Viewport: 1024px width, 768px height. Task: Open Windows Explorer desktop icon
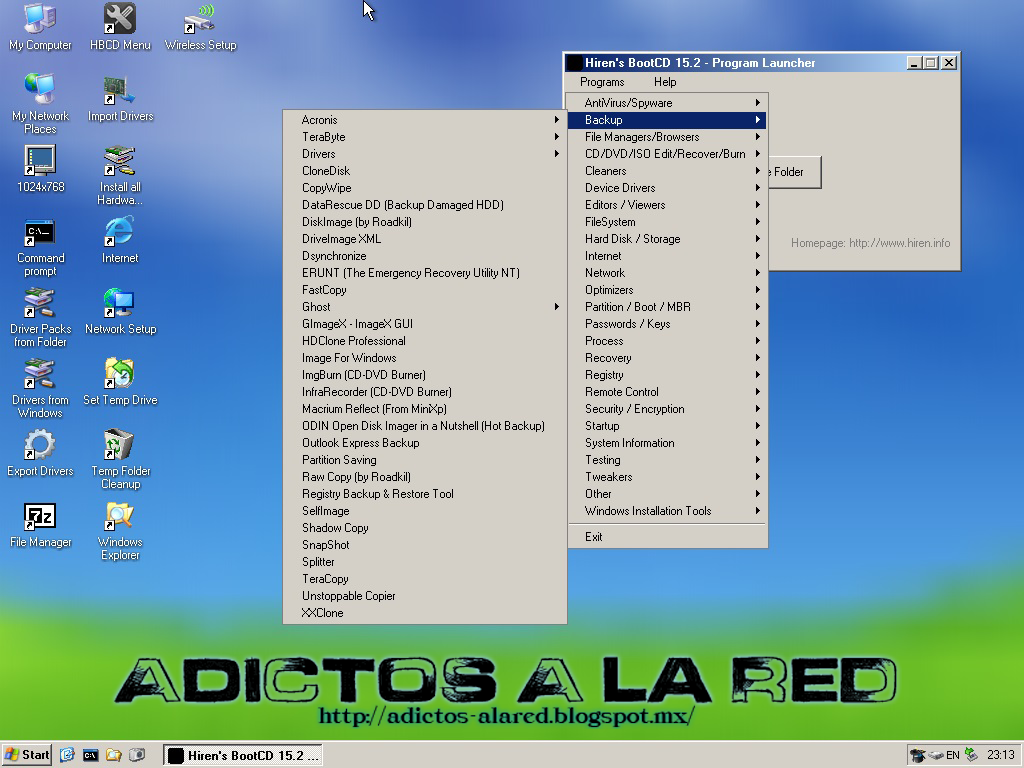(120, 532)
